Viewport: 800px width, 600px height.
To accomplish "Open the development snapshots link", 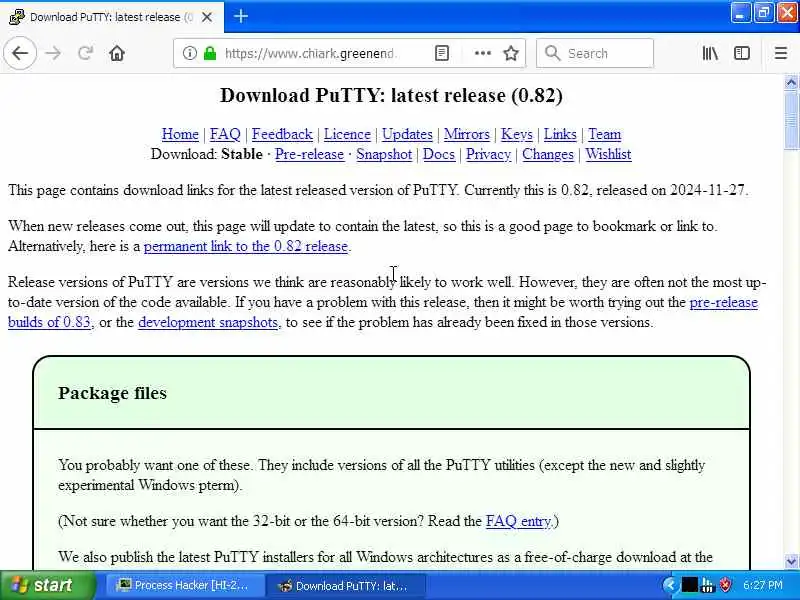I will (209, 322).
